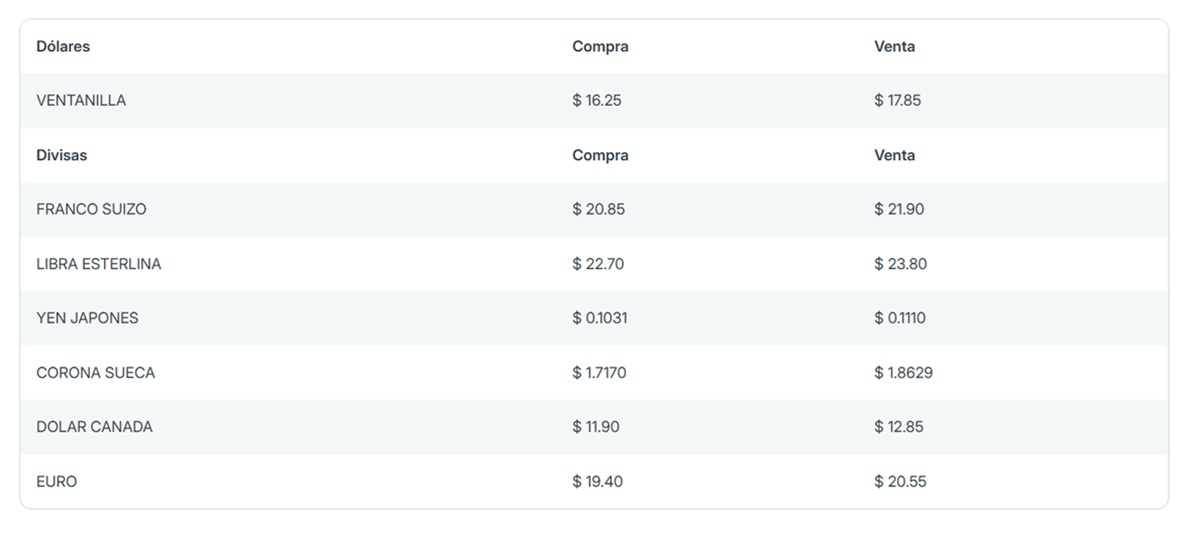Select the VENTANILLA venta value $ 17.85

[898, 101]
